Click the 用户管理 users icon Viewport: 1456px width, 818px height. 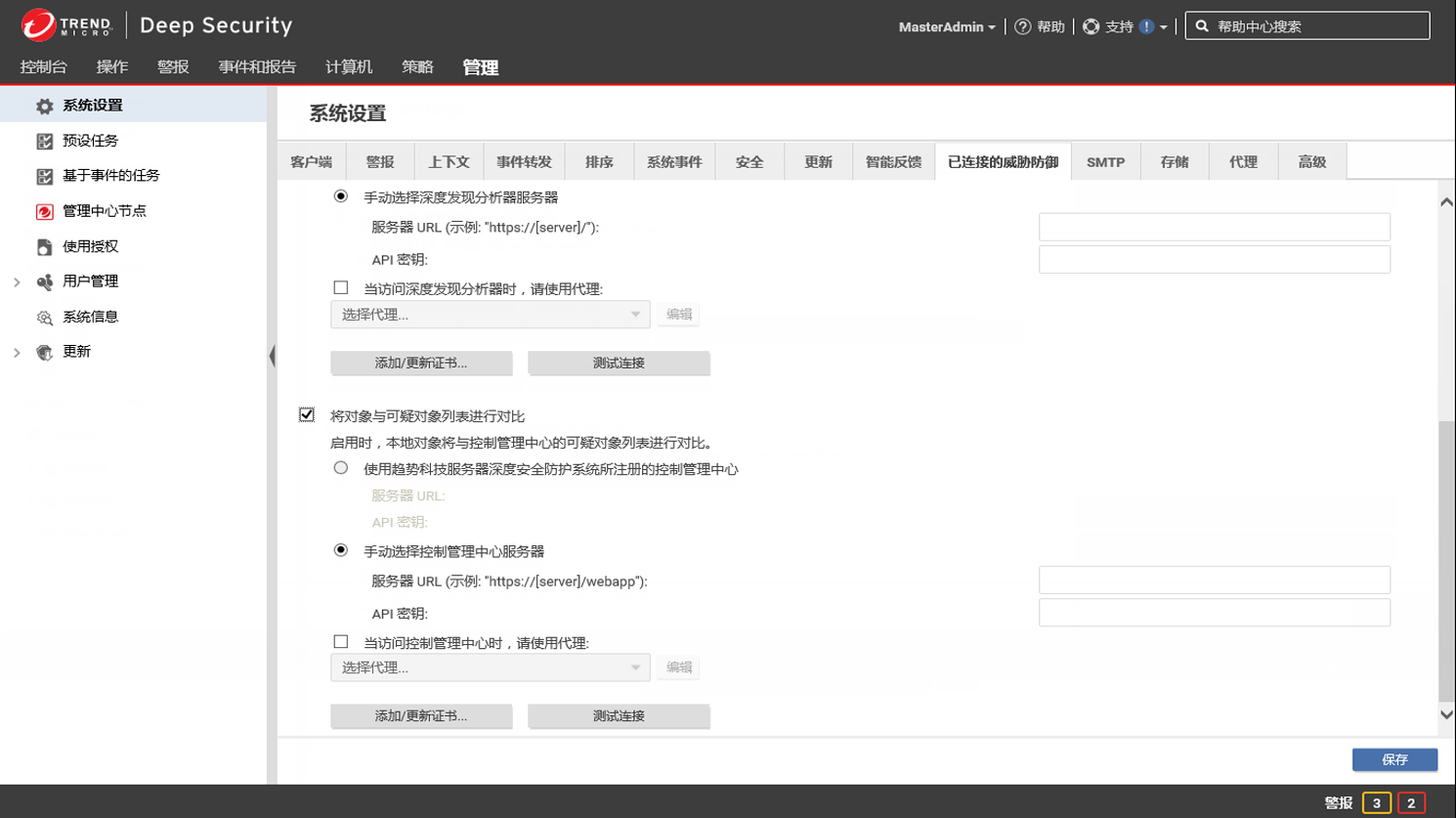[x=44, y=281]
